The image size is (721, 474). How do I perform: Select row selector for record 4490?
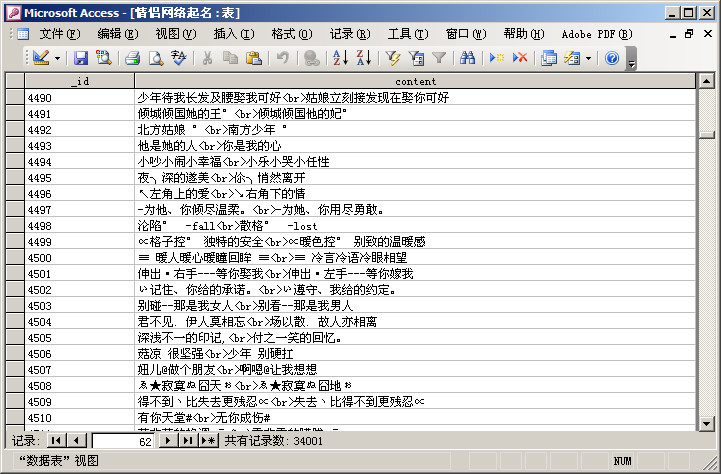click(15, 97)
